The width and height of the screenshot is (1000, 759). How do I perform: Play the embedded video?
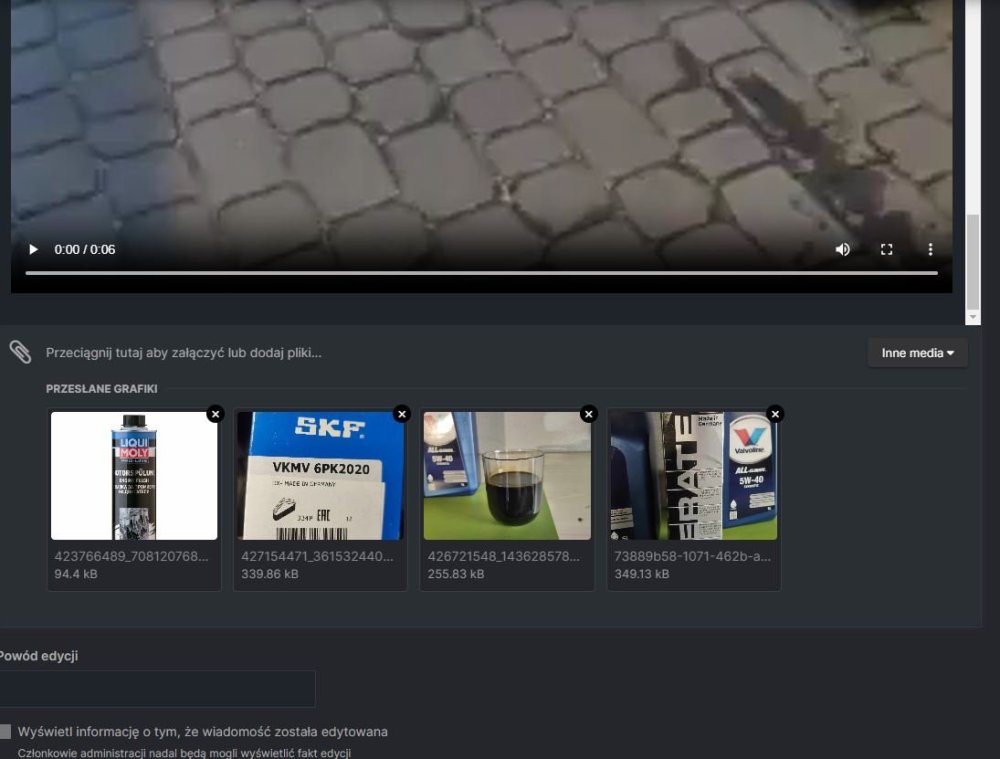click(x=33, y=250)
